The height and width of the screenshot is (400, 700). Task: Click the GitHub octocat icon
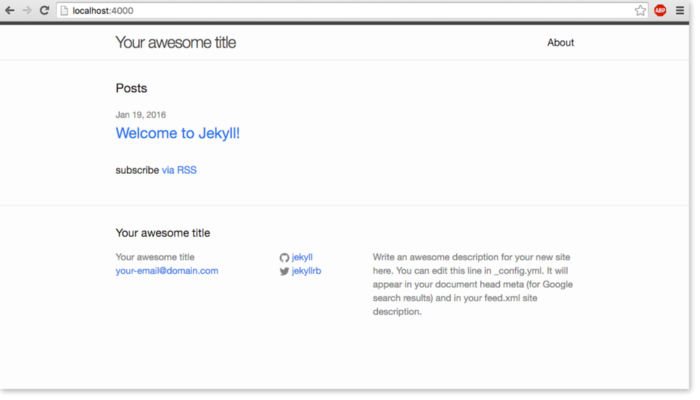(x=284, y=258)
